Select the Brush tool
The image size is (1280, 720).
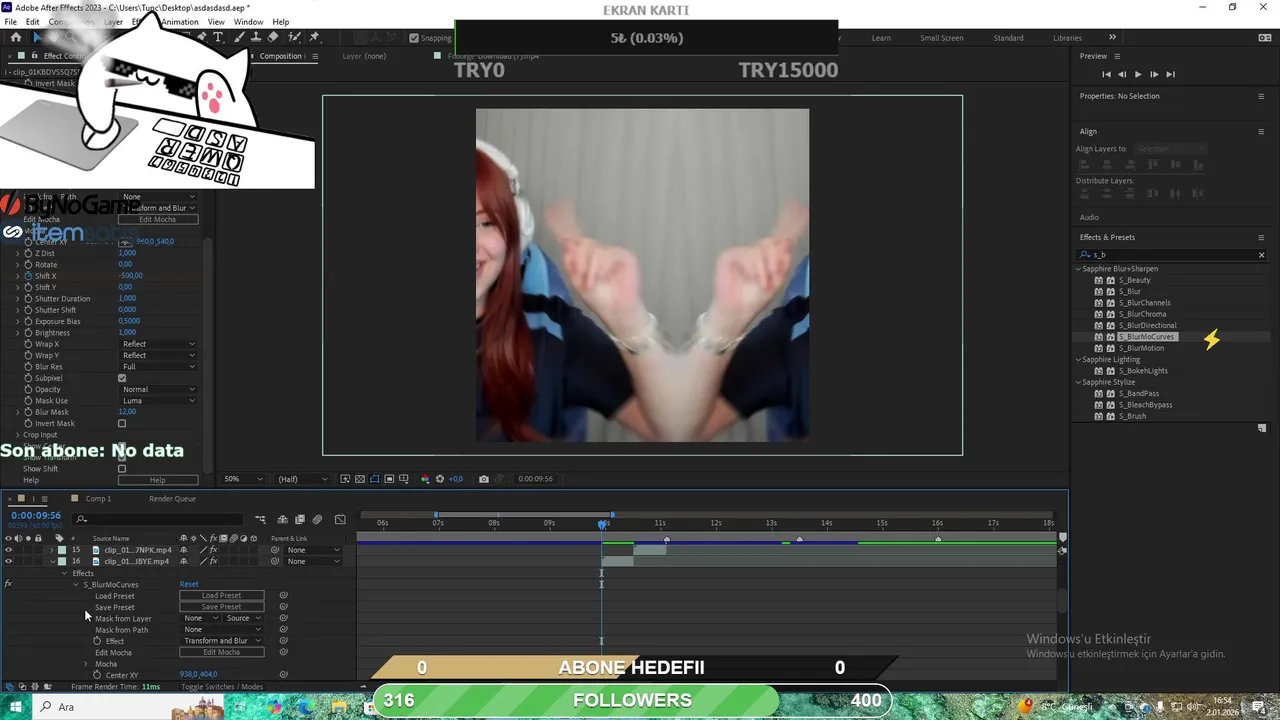[x=240, y=37]
